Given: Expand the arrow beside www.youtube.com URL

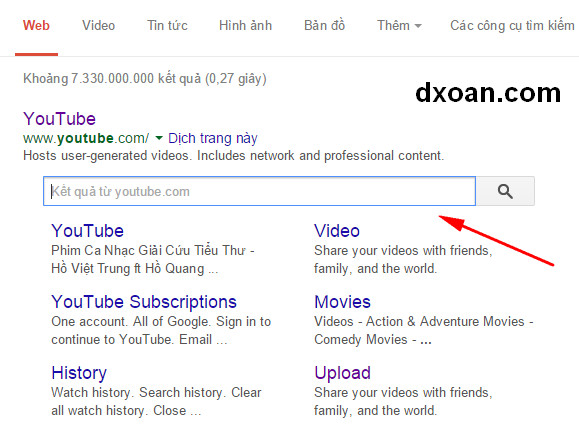Looking at the screenshot, I should (x=159, y=138).
